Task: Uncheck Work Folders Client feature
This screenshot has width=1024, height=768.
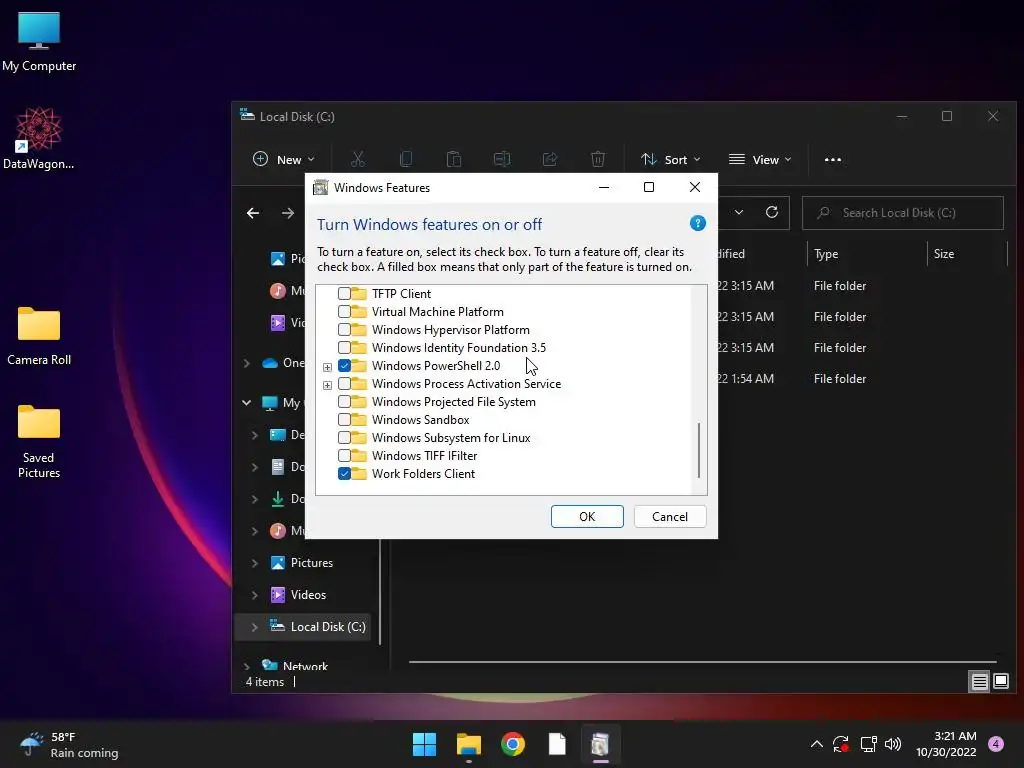Action: (344, 473)
